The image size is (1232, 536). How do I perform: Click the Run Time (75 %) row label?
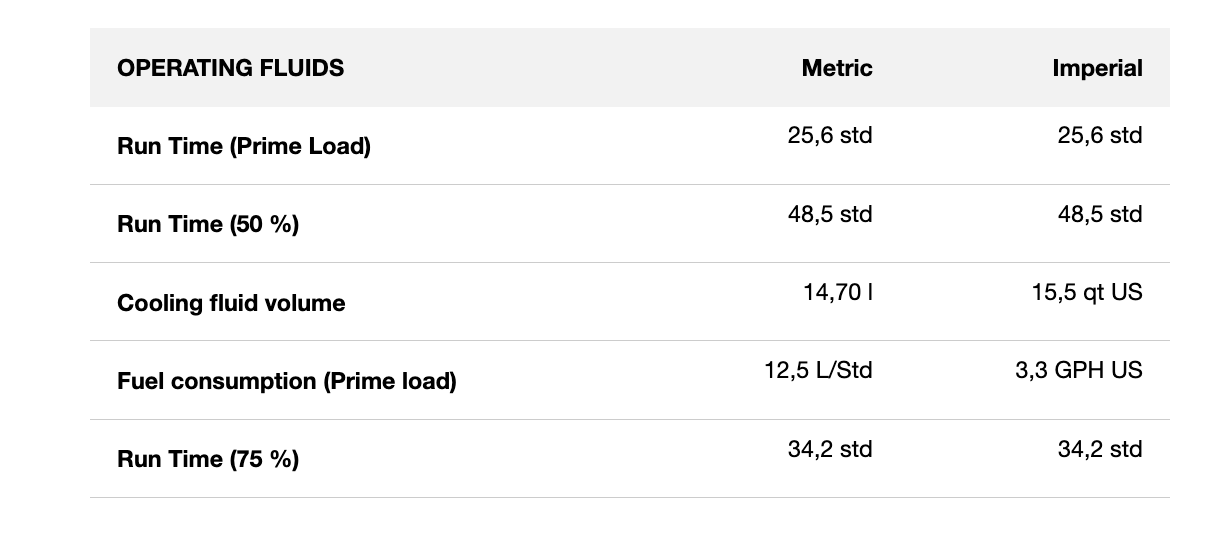(x=207, y=459)
